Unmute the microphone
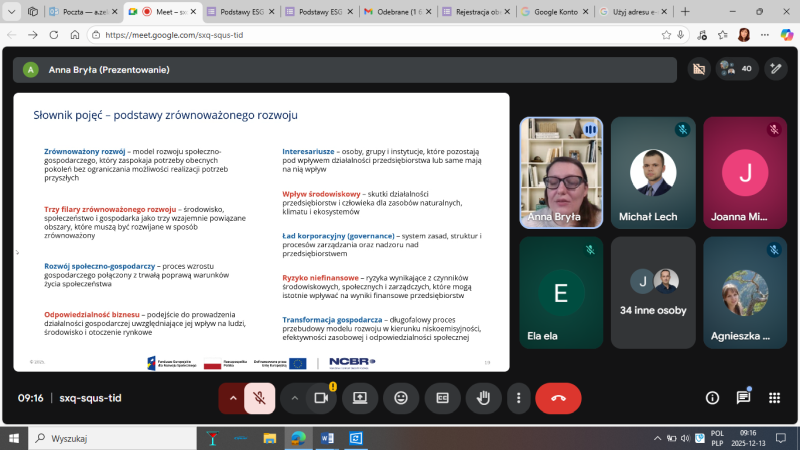 [x=259, y=398]
